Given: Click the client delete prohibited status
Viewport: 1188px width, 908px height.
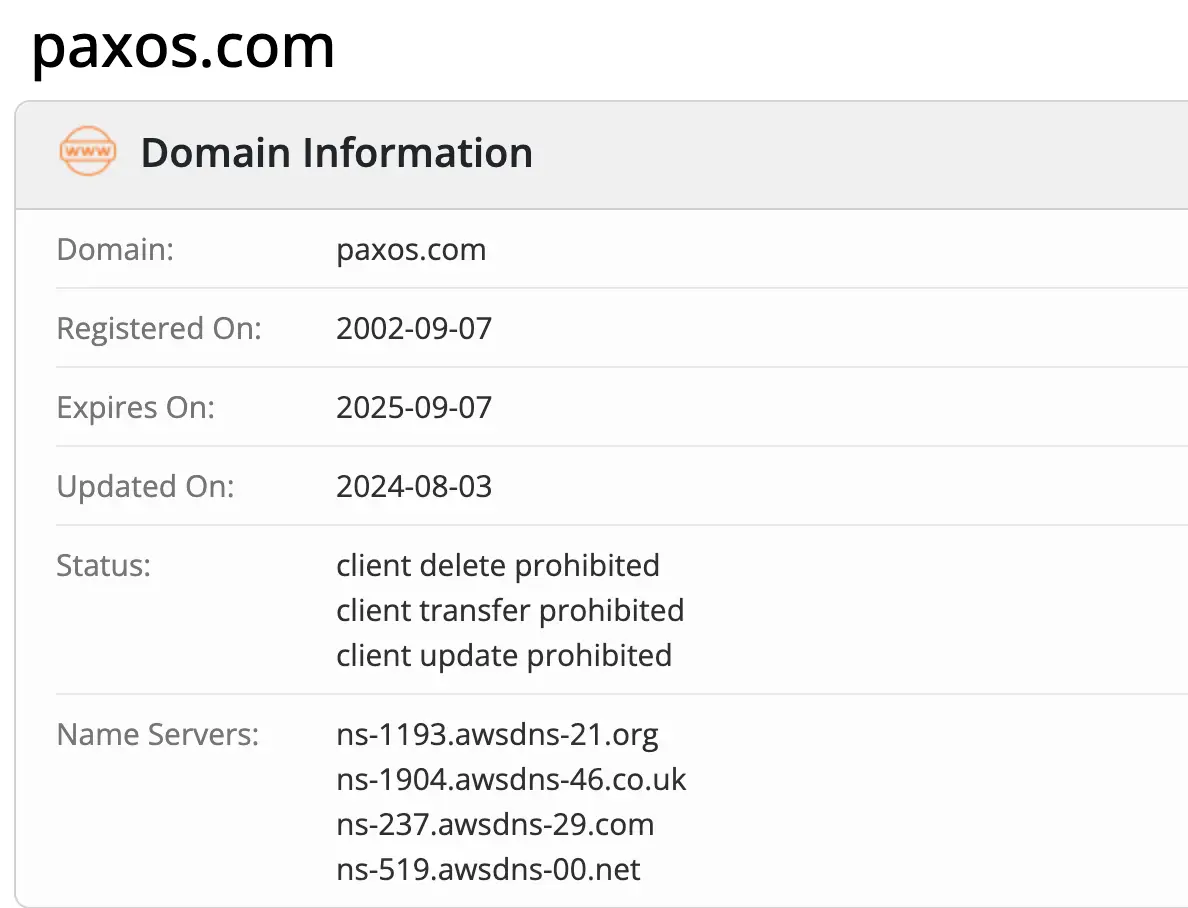Looking at the screenshot, I should [x=498, y=565].
